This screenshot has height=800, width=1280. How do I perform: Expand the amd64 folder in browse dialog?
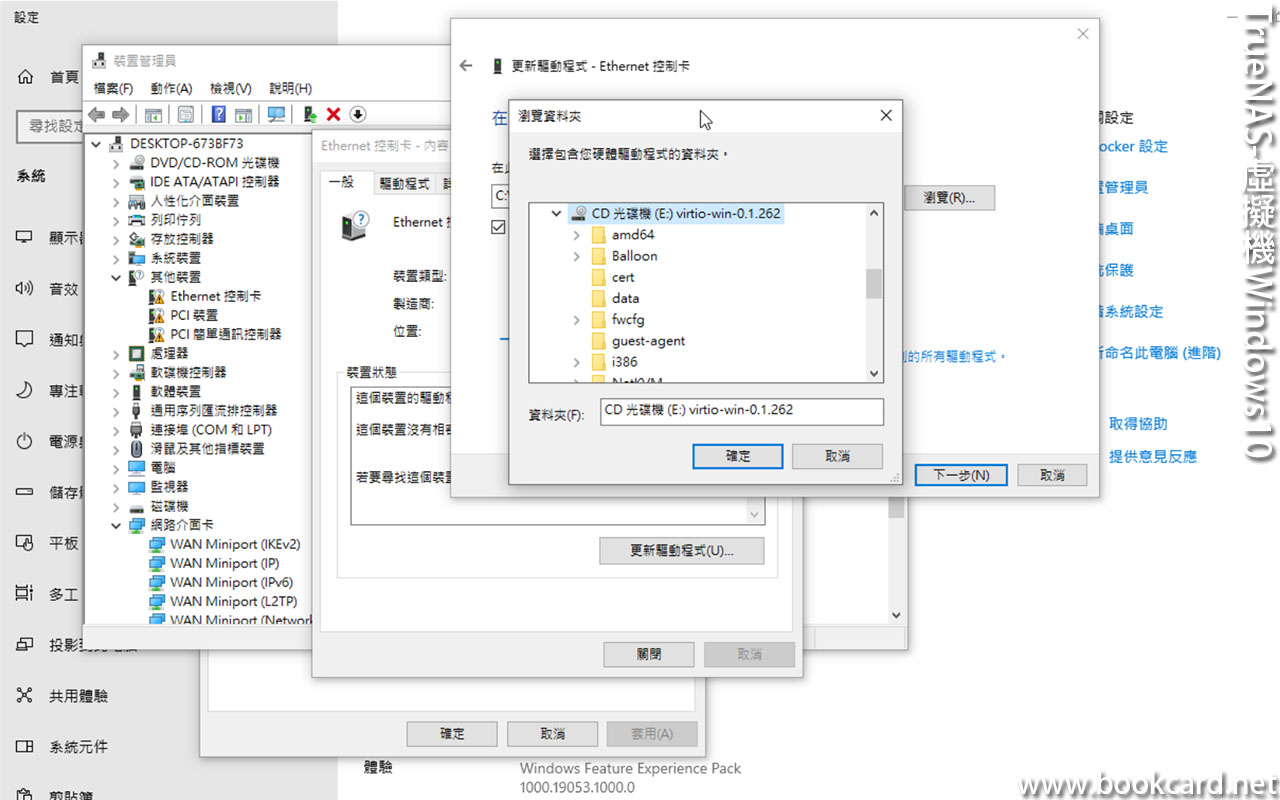[576, 234]
